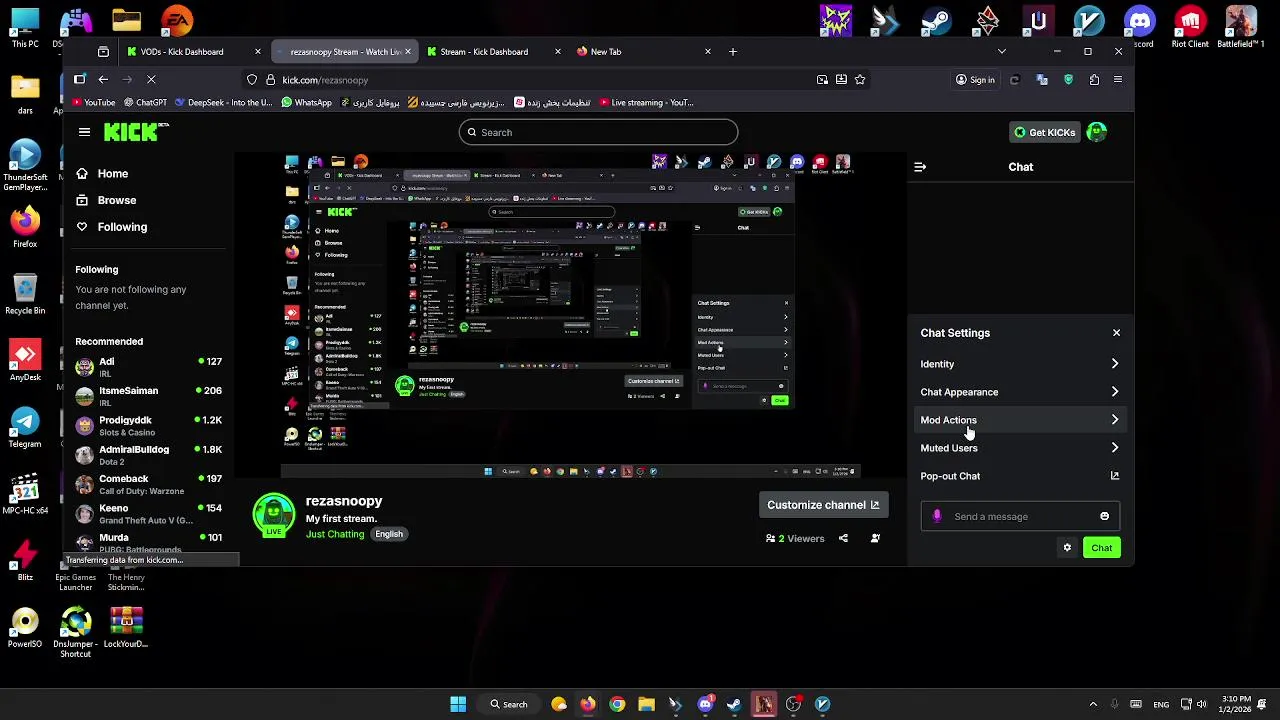The image size is (1280, 720).
Task: Click the Kick search box
Action: (598, 132)
